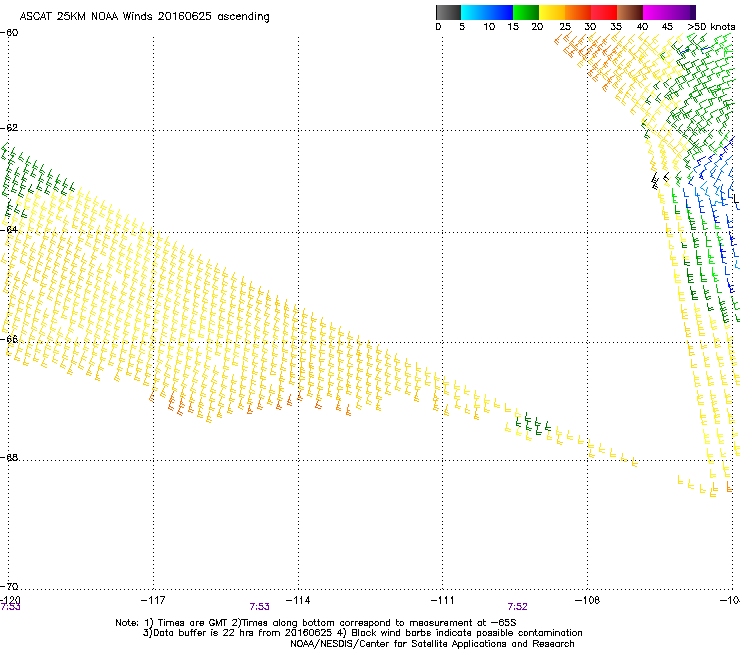Click the latitude label '-68'
This screenshot has width=740, height=650.
(9, 458)
